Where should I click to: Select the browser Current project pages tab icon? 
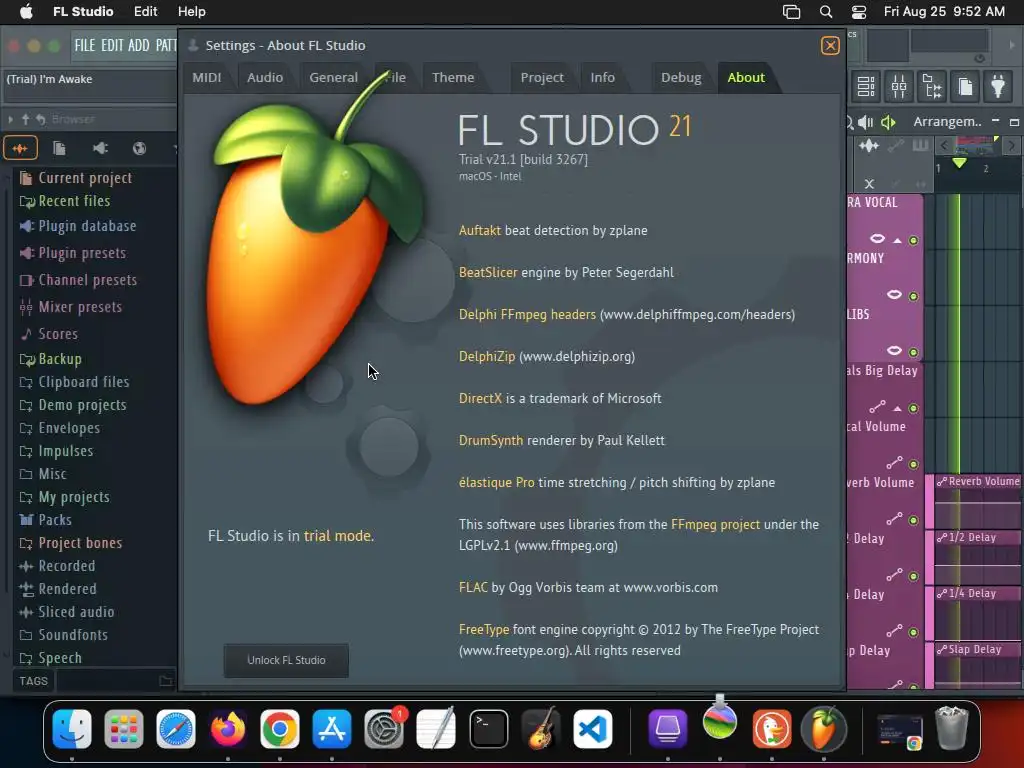pos(59,148)
